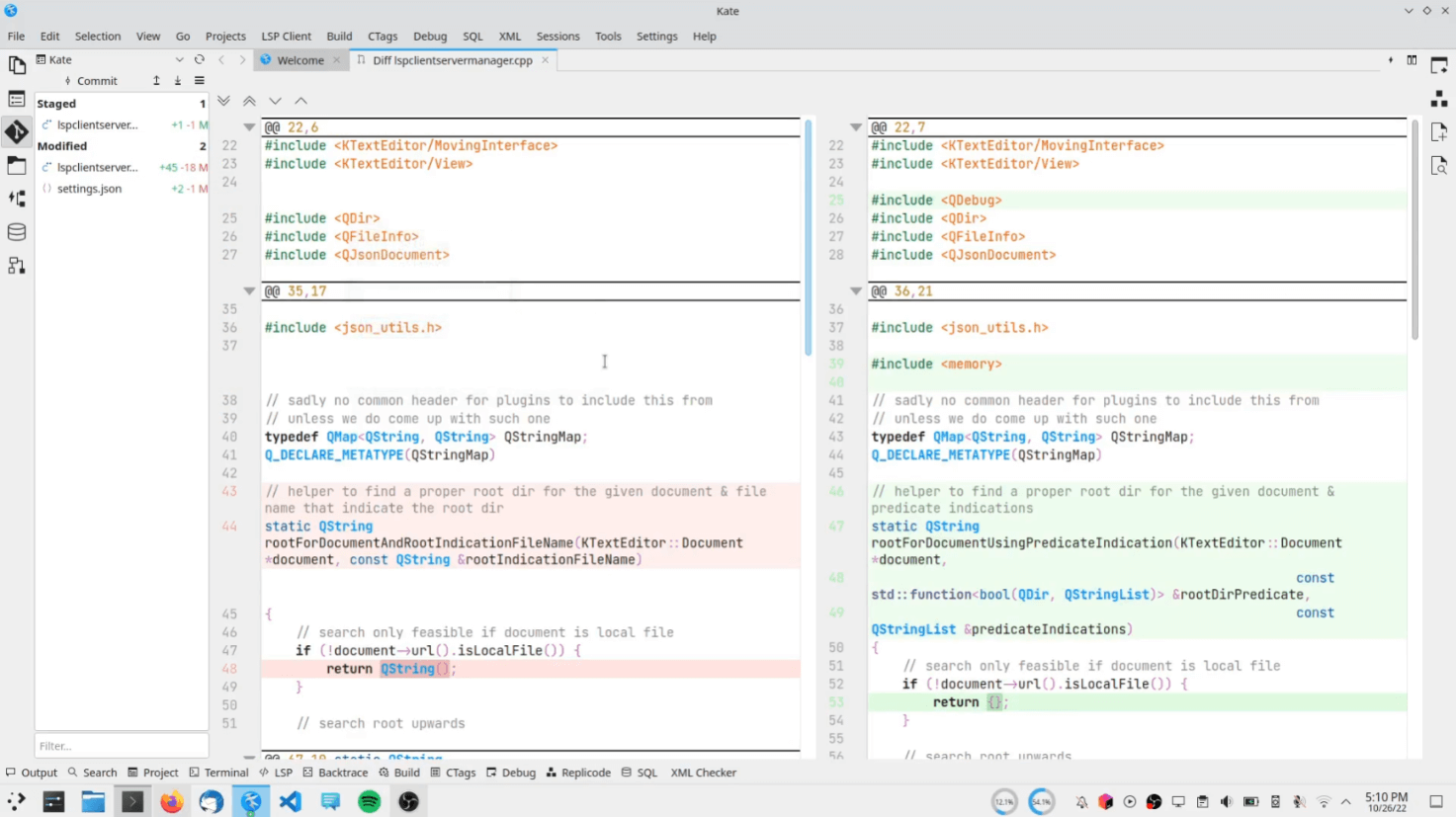The width and height of the screenshot is (1456, 817).
Task: Open a new document with the file-plus icon
Action: pyautogui.click(x=1438, y=131)
